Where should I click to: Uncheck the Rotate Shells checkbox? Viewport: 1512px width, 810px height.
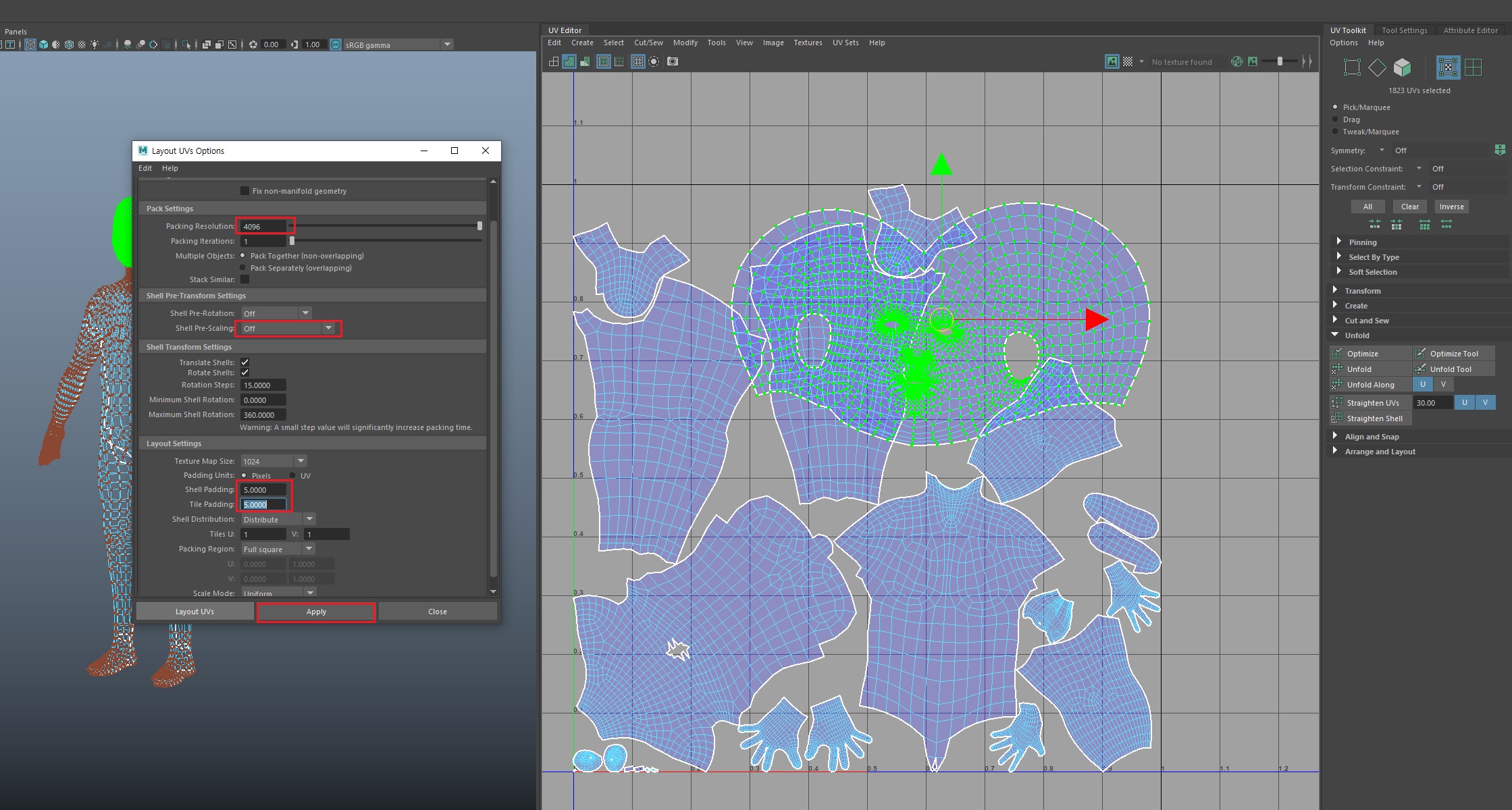pyautogui.click(x=244, y=373)
